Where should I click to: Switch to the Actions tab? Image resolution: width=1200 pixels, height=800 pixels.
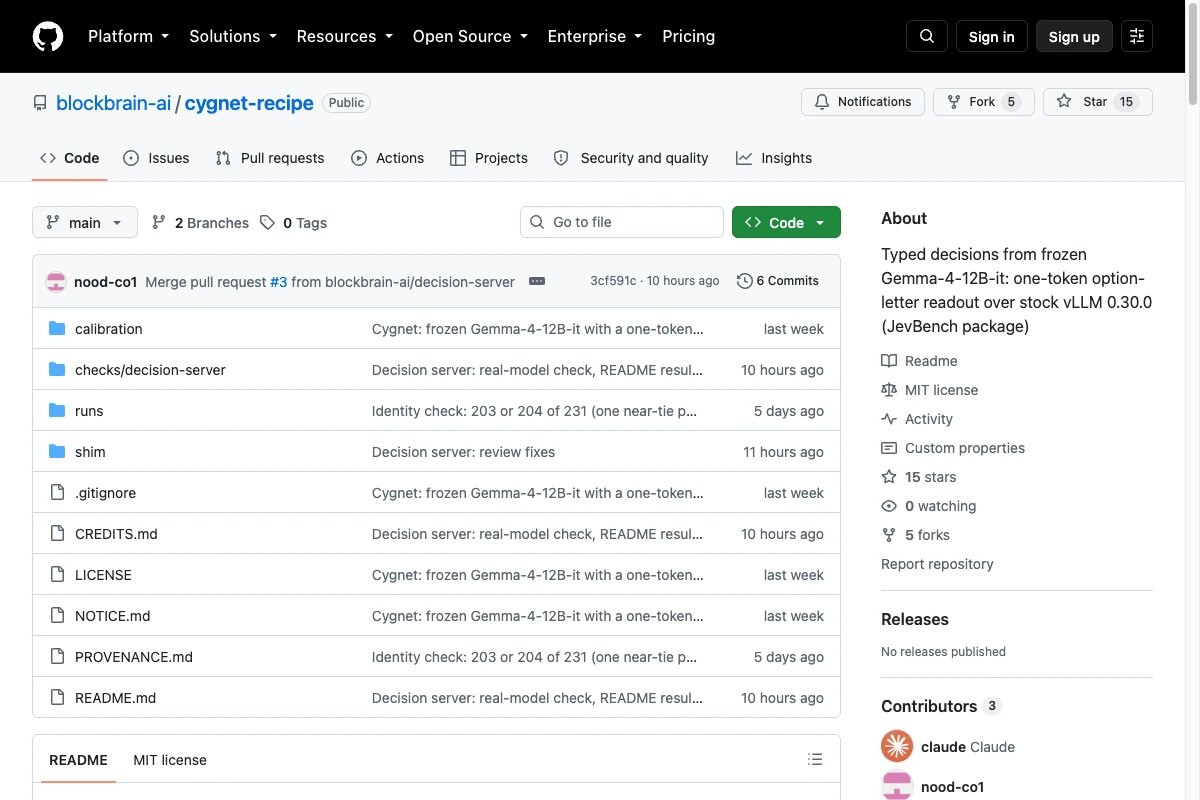[x=388, y=158]
